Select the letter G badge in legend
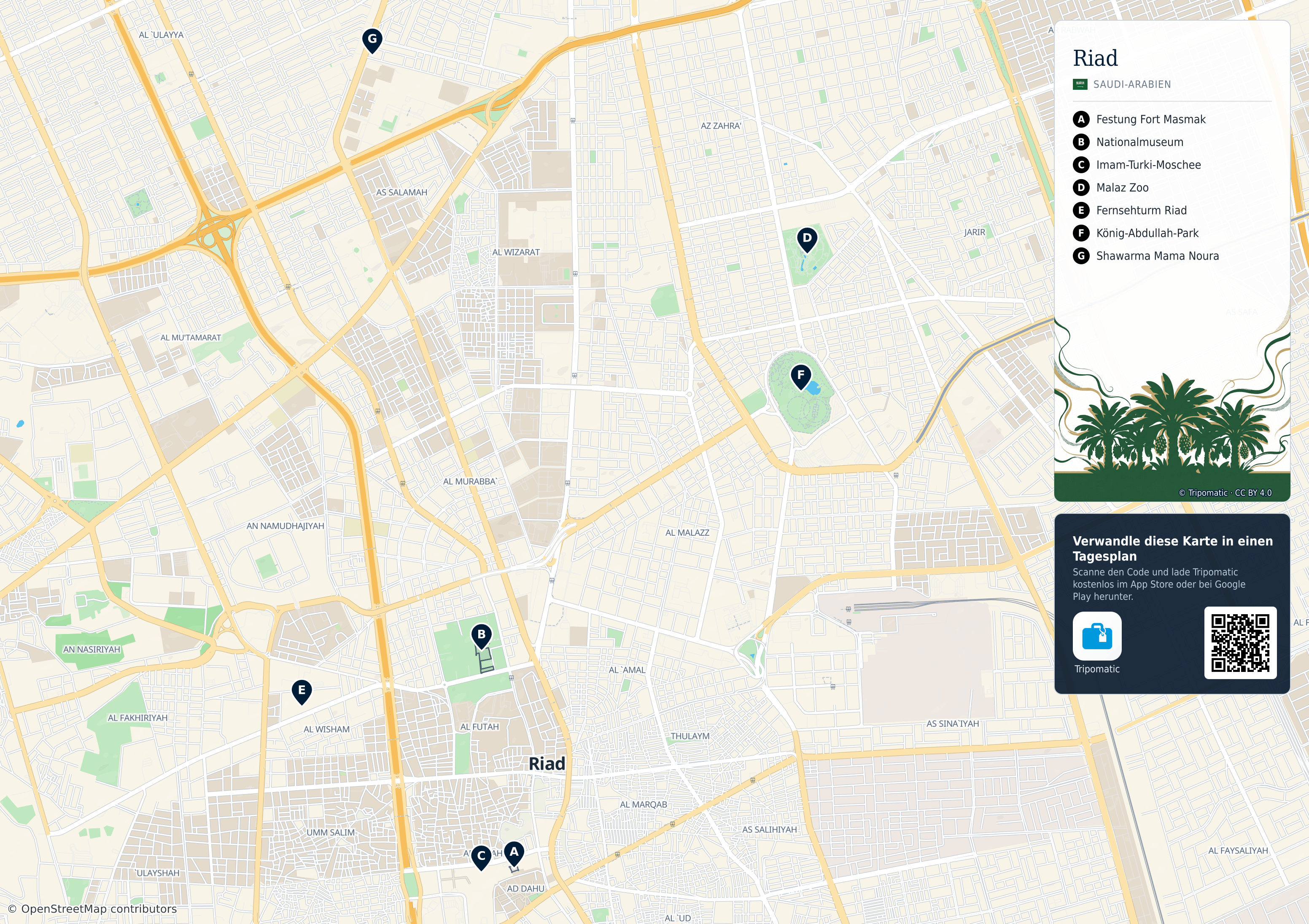1309x924 pixels. [1081, 256]
